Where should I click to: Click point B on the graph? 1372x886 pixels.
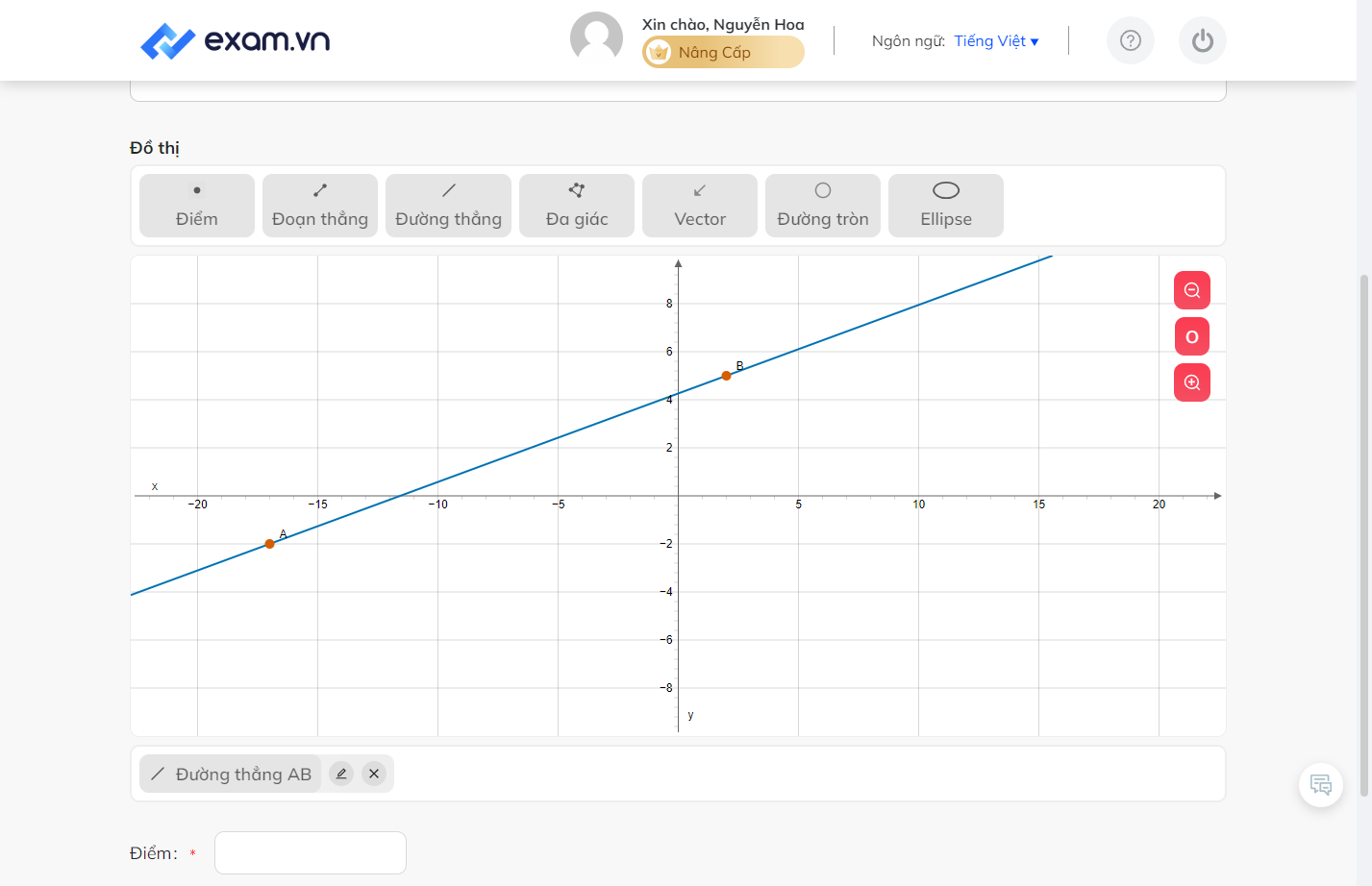click(727, 376)
